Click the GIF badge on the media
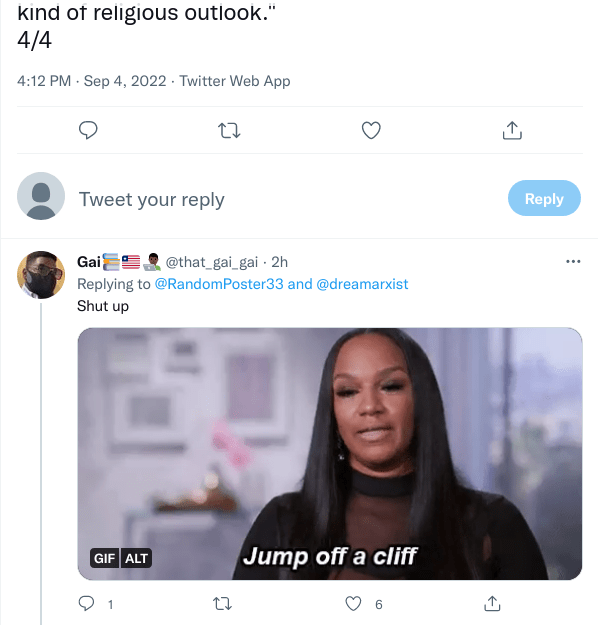This screenshot has height=625, width=598. (x=104, y=558)
